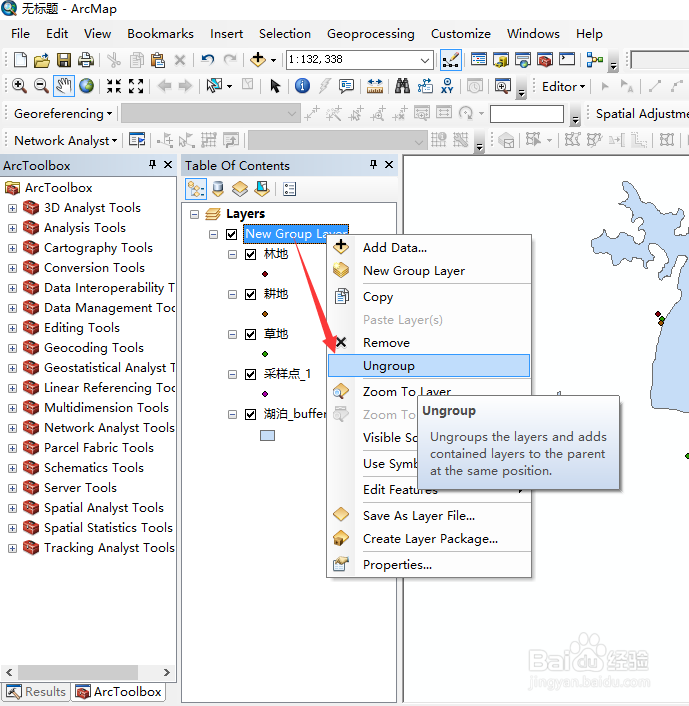Switch to List By Source view
The image size is (689, 706).
[218, 189]
